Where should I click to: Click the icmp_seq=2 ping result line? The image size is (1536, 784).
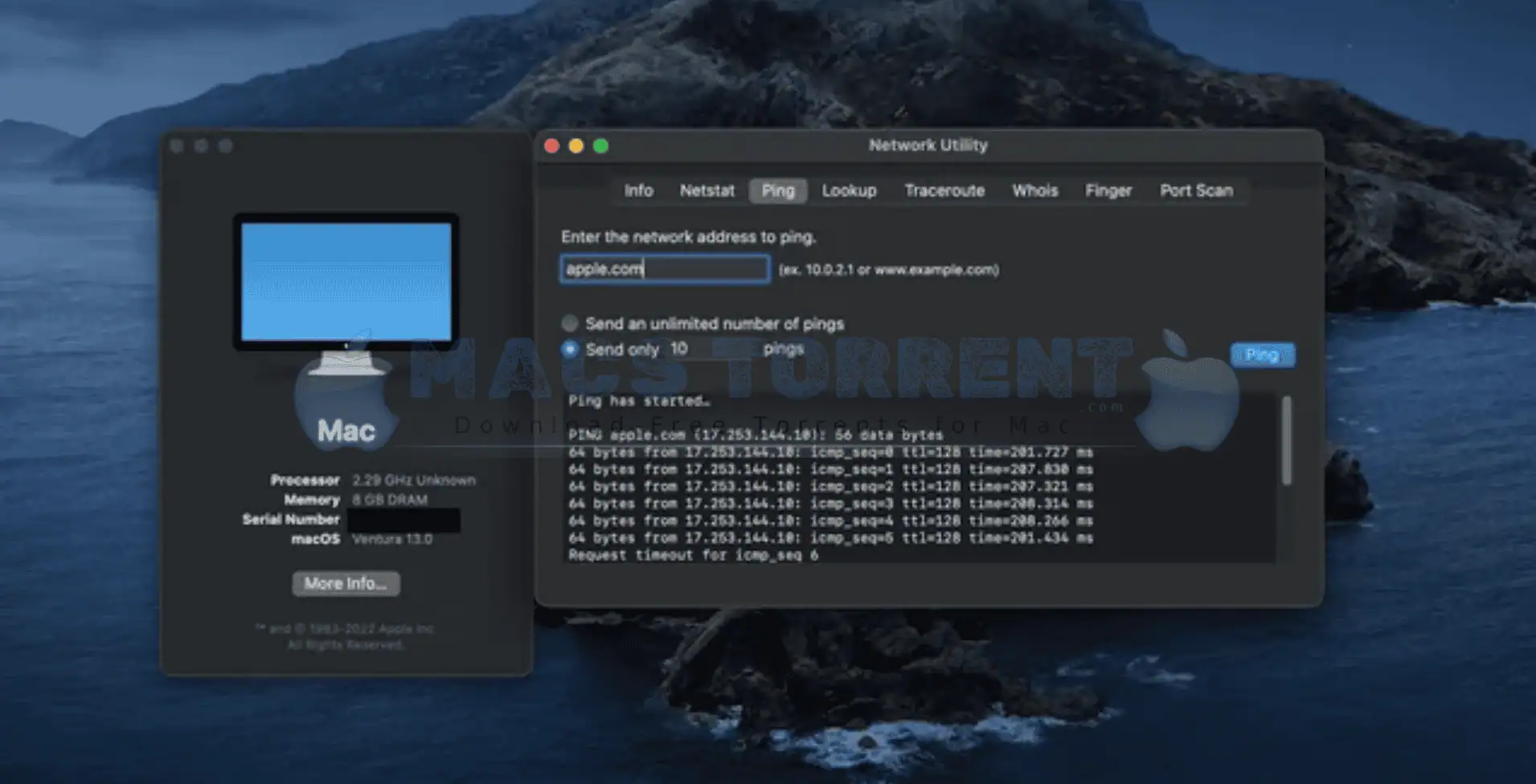[x=830, y=487]
